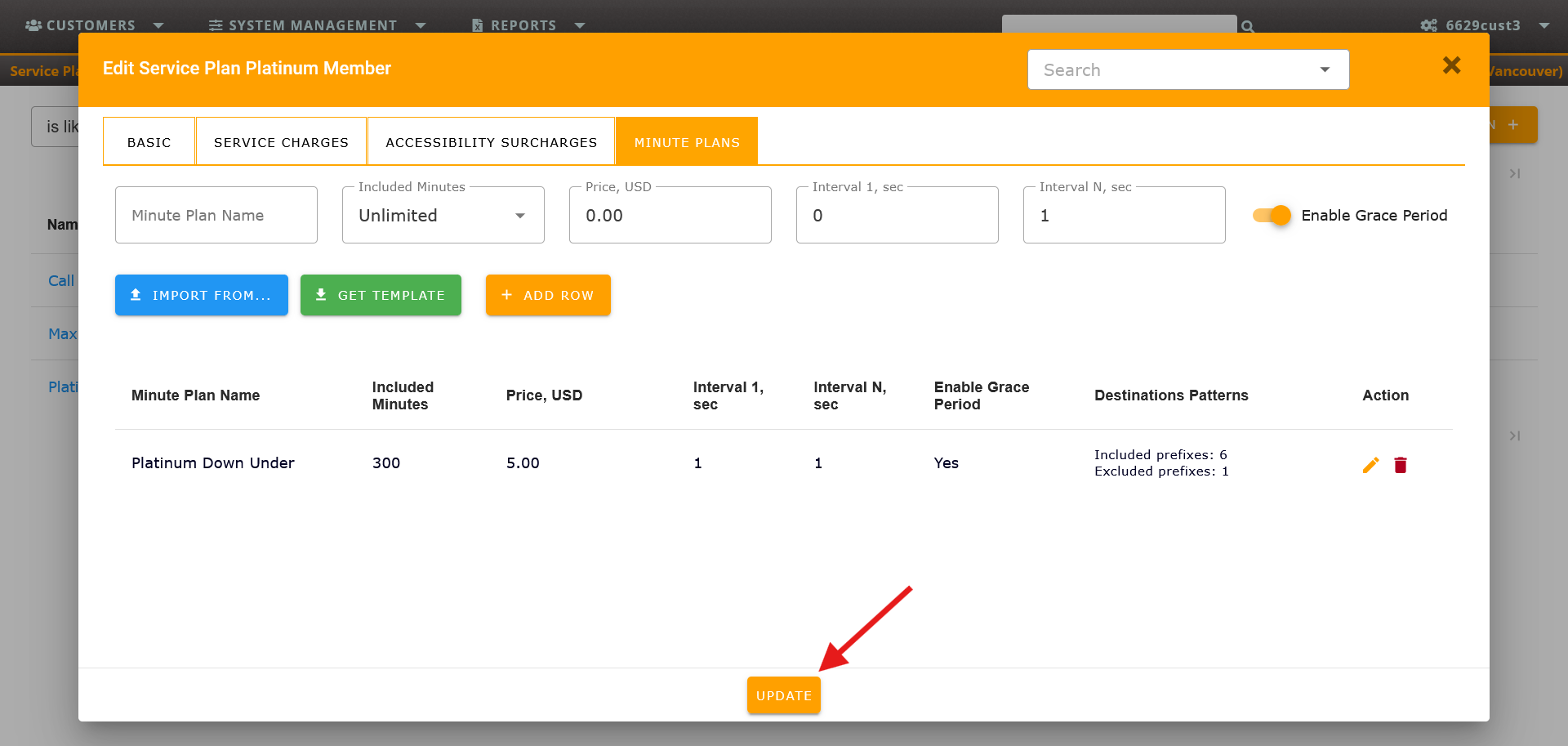Click the search magnifier icon in the top bar

pos(1247,26)
